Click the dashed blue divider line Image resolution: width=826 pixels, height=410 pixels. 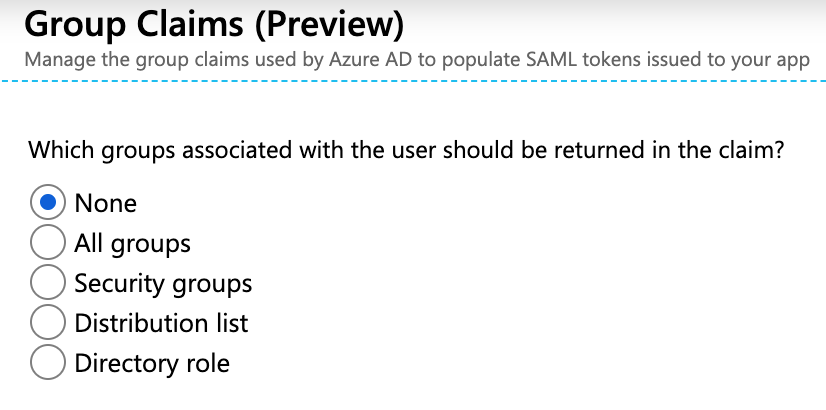(413, 81)
